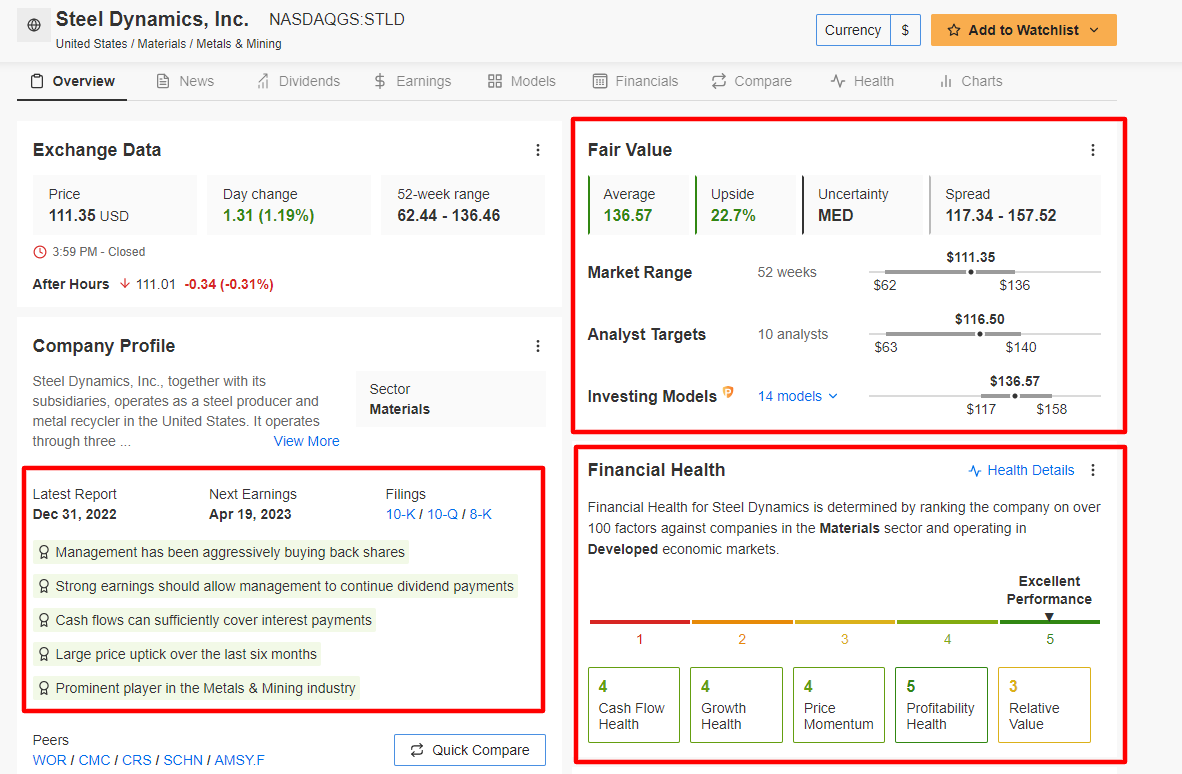The image size is (1182, 774).
Task: Open the Compare tab
Action: pos(752,81)
